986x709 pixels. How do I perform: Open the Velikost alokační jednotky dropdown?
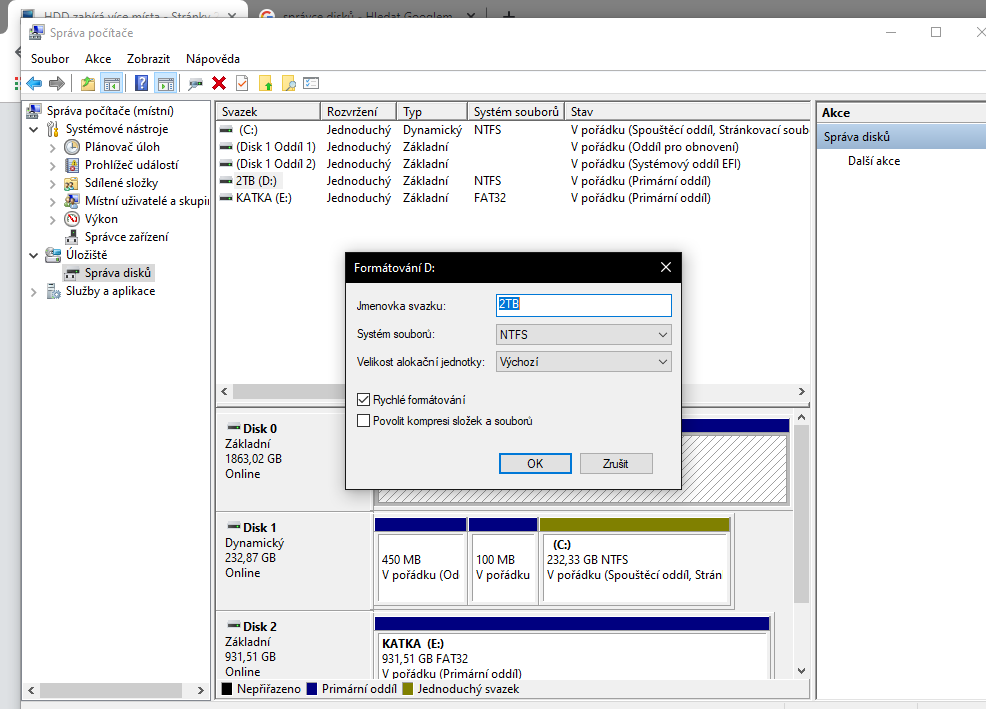(583, 362)
